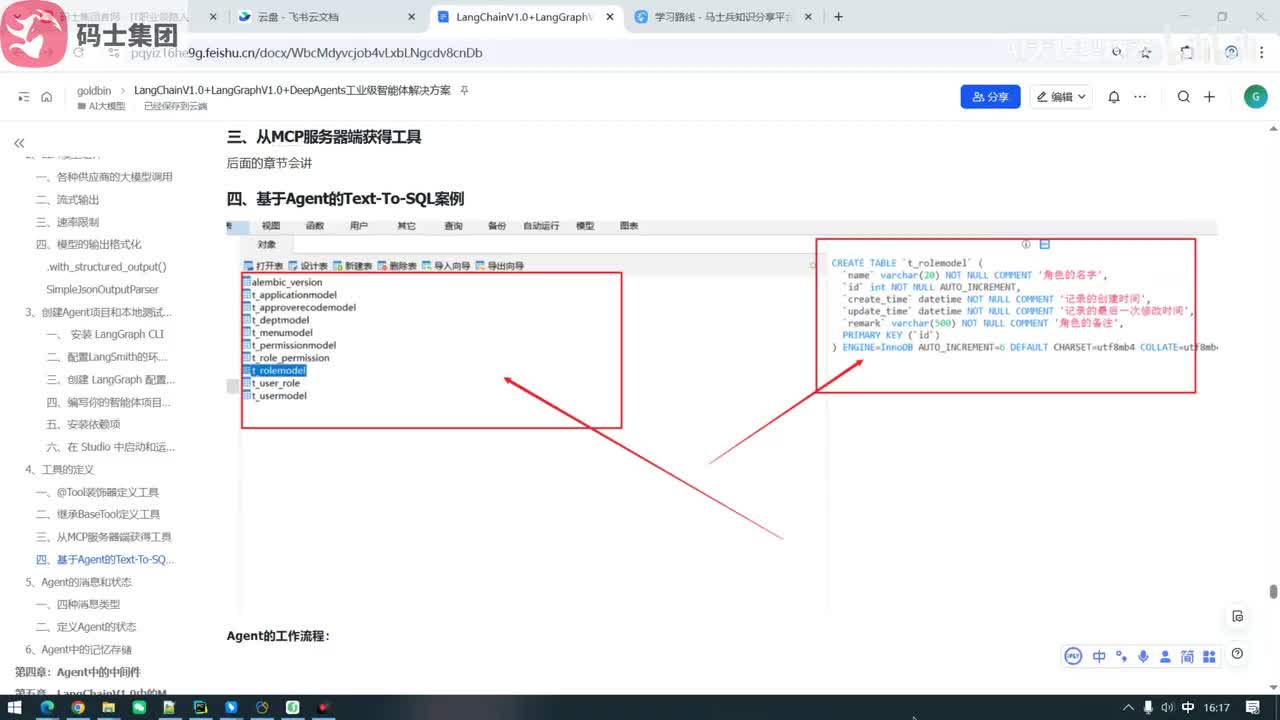Click the plus create-new icon in header
The image size is (1280, 720).
tap(1209, 97)
